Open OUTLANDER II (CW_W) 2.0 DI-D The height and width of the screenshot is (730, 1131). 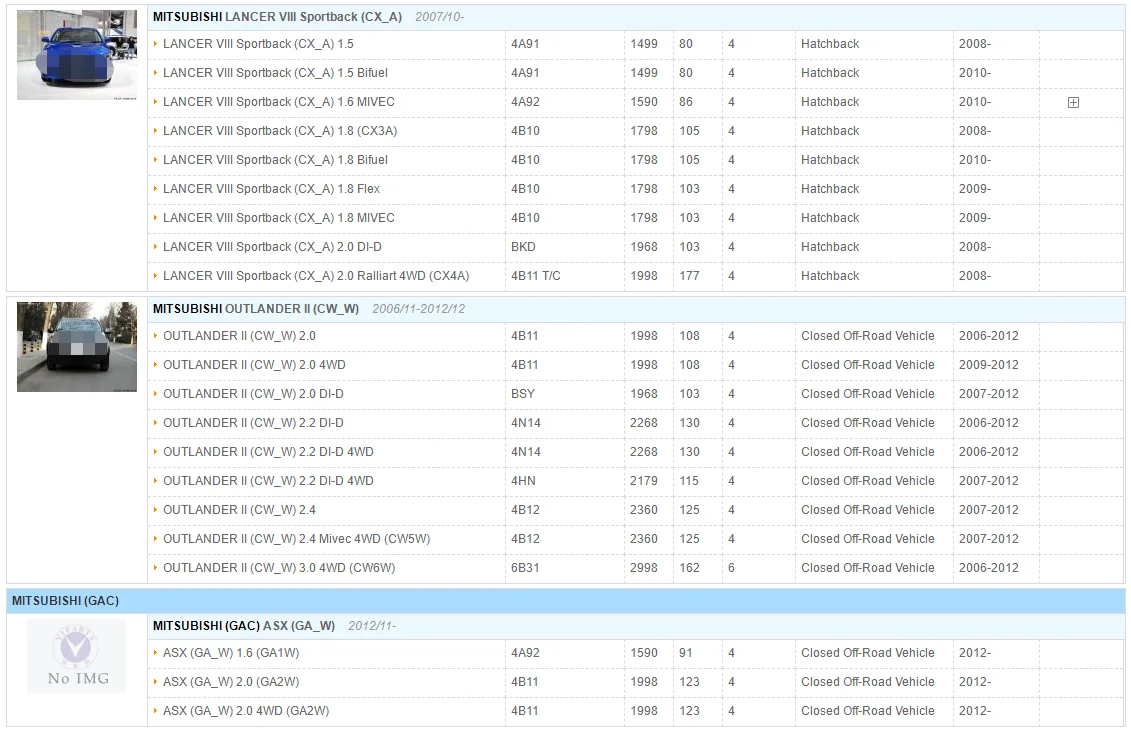point(253,394)
